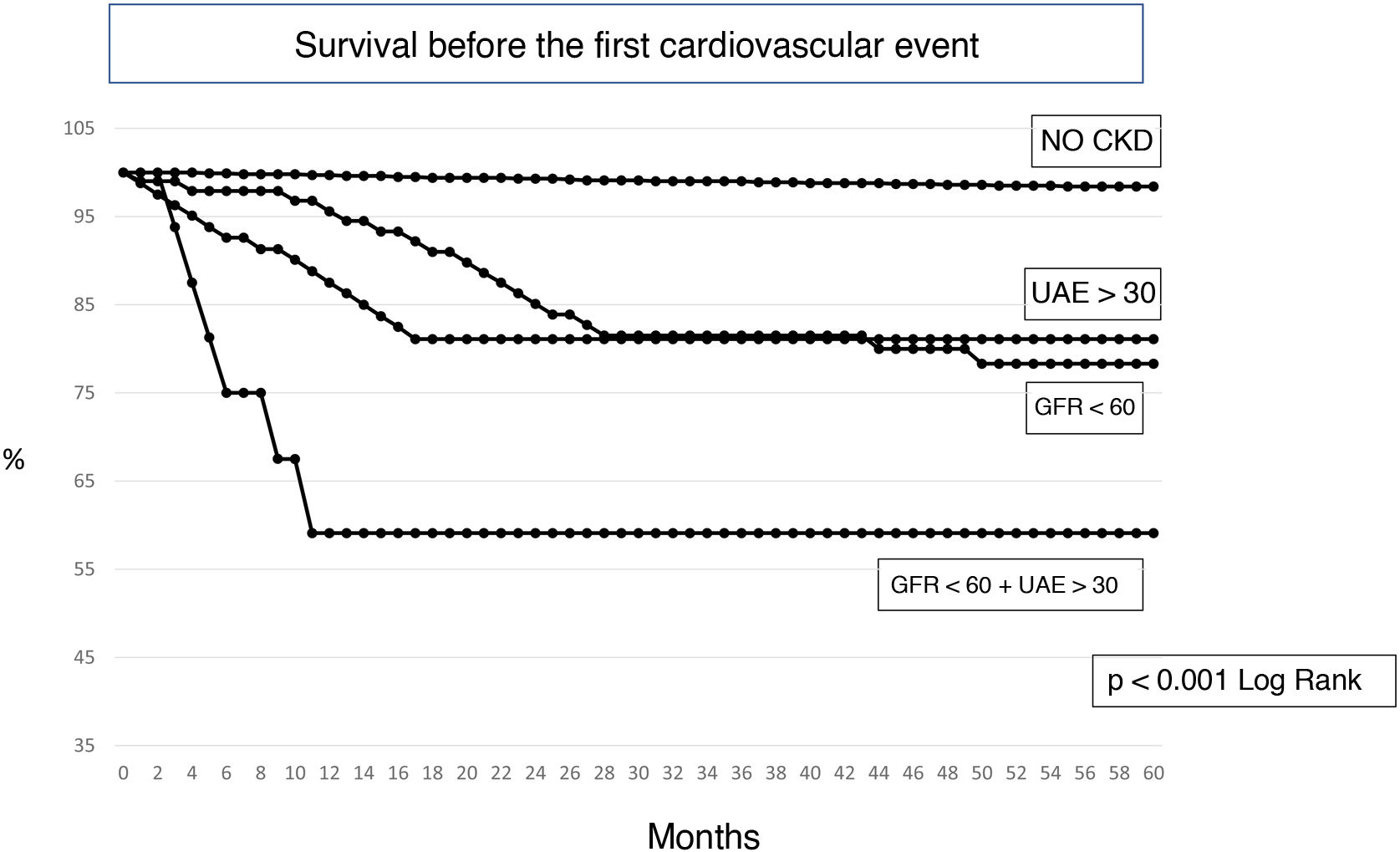Click the final x-axis tick labeled 60
This screenshot has width=1400, height=852.
(x=1153, y=773)
